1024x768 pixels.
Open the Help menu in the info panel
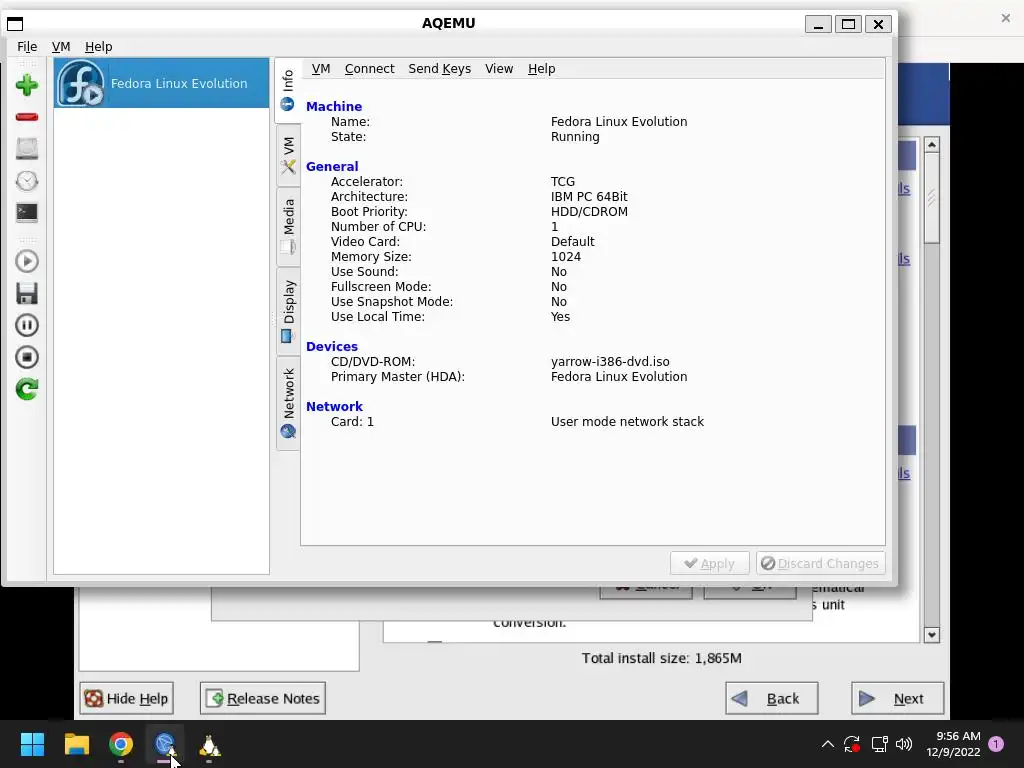tap(541, 69)
